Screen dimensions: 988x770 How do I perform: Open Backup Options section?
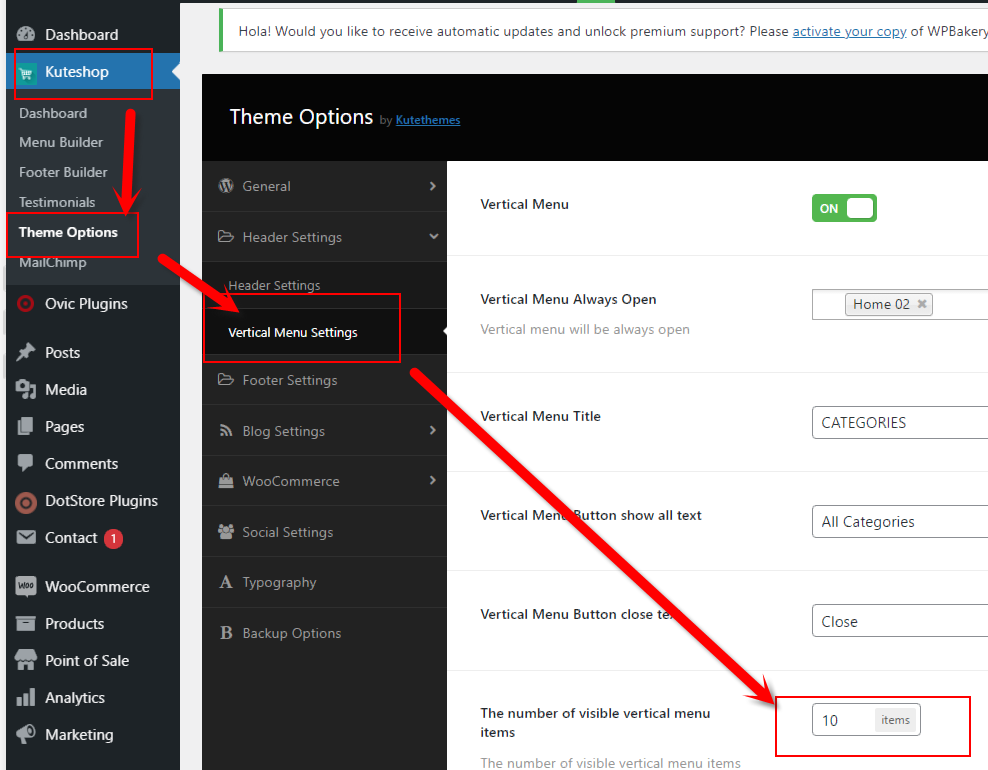point(325,633)
